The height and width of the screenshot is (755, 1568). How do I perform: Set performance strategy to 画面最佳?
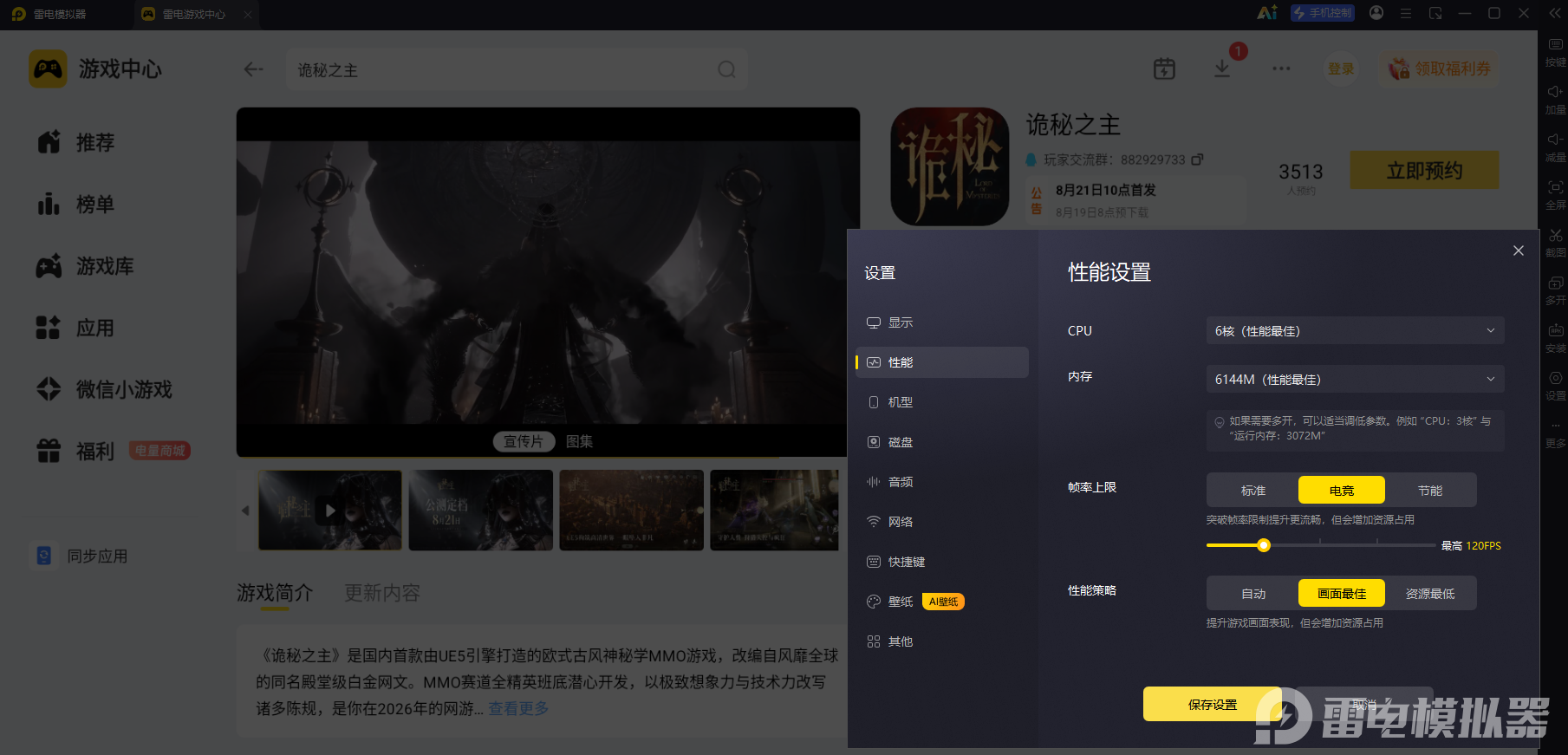click(1342, 594)
